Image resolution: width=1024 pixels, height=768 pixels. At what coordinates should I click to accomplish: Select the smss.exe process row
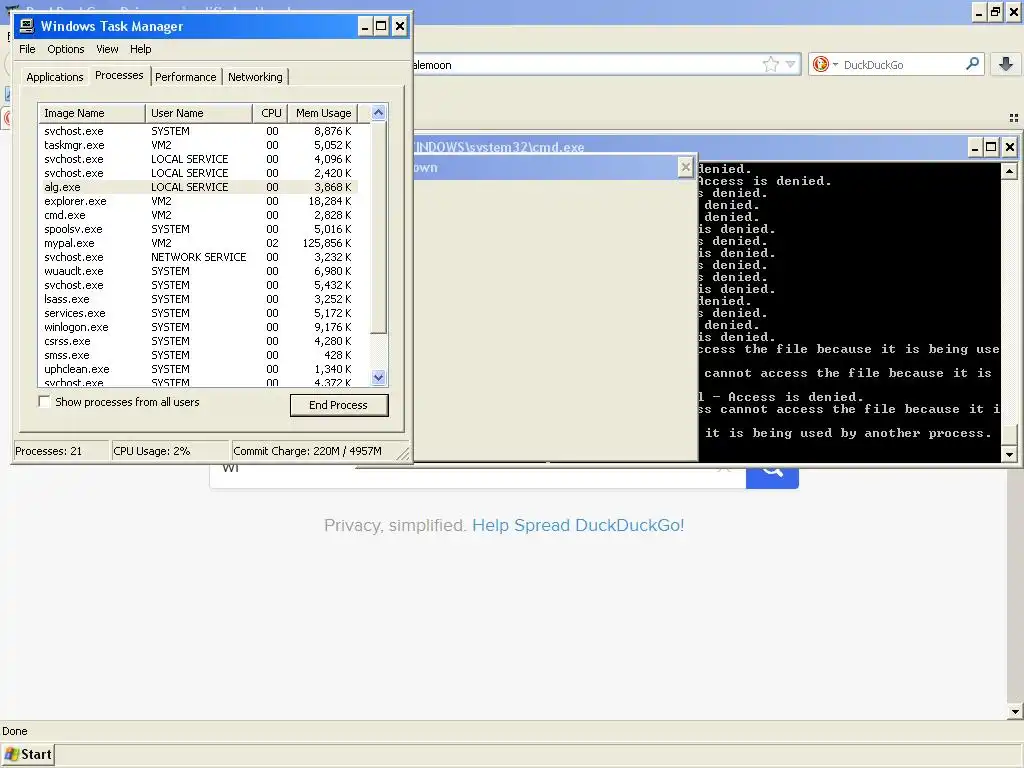[198, 355]
